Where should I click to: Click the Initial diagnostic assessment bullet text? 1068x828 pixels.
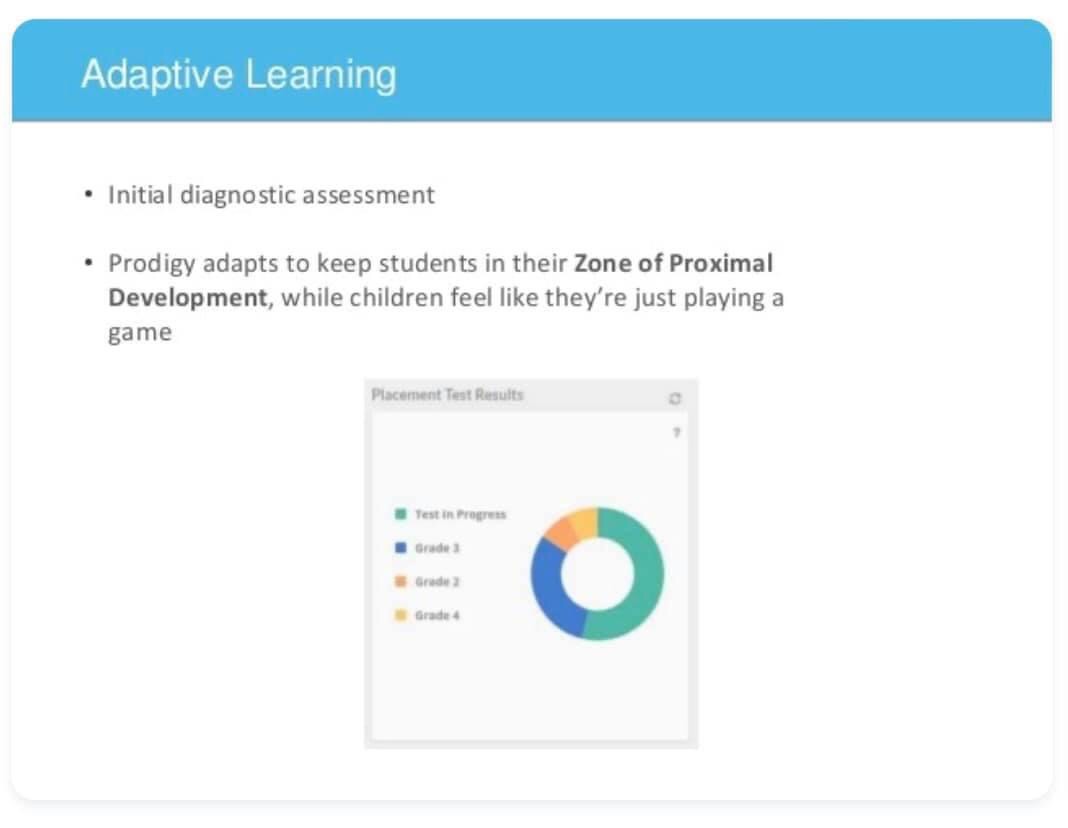271,195
